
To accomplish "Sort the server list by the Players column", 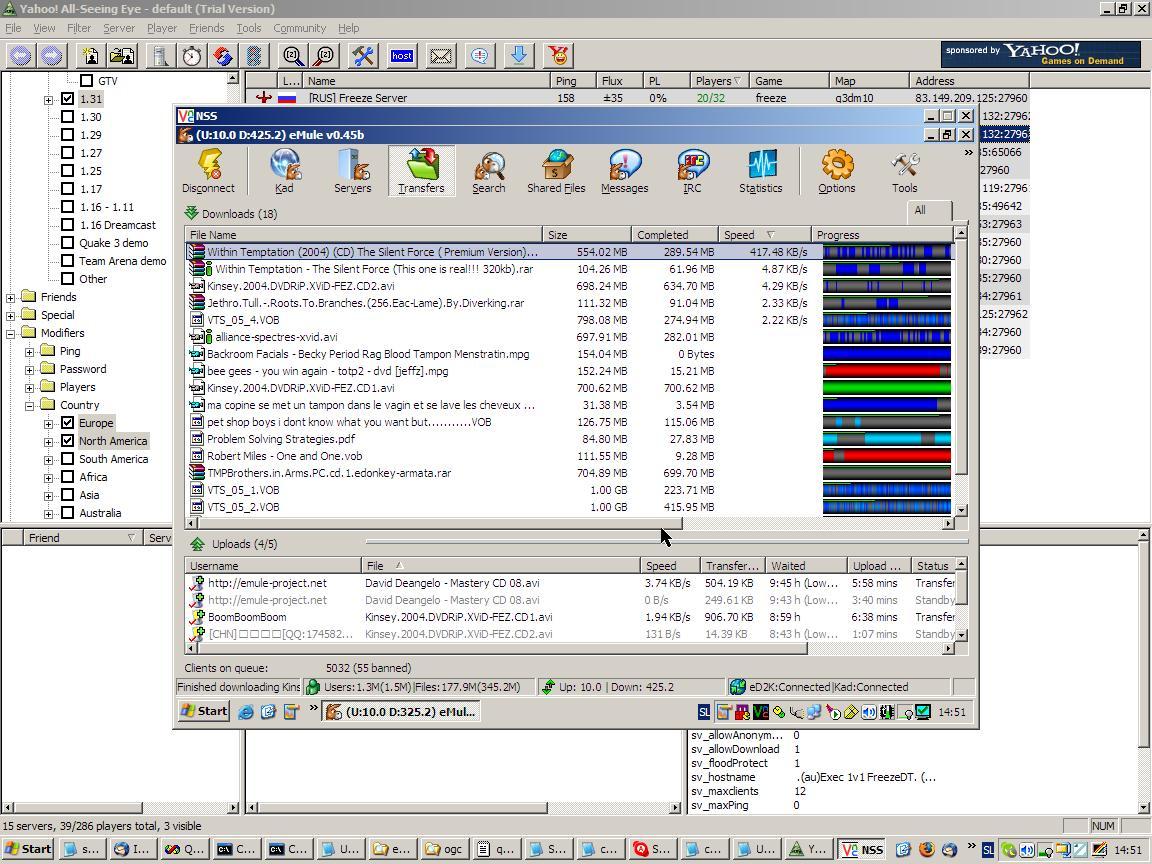I will point(717,81).
